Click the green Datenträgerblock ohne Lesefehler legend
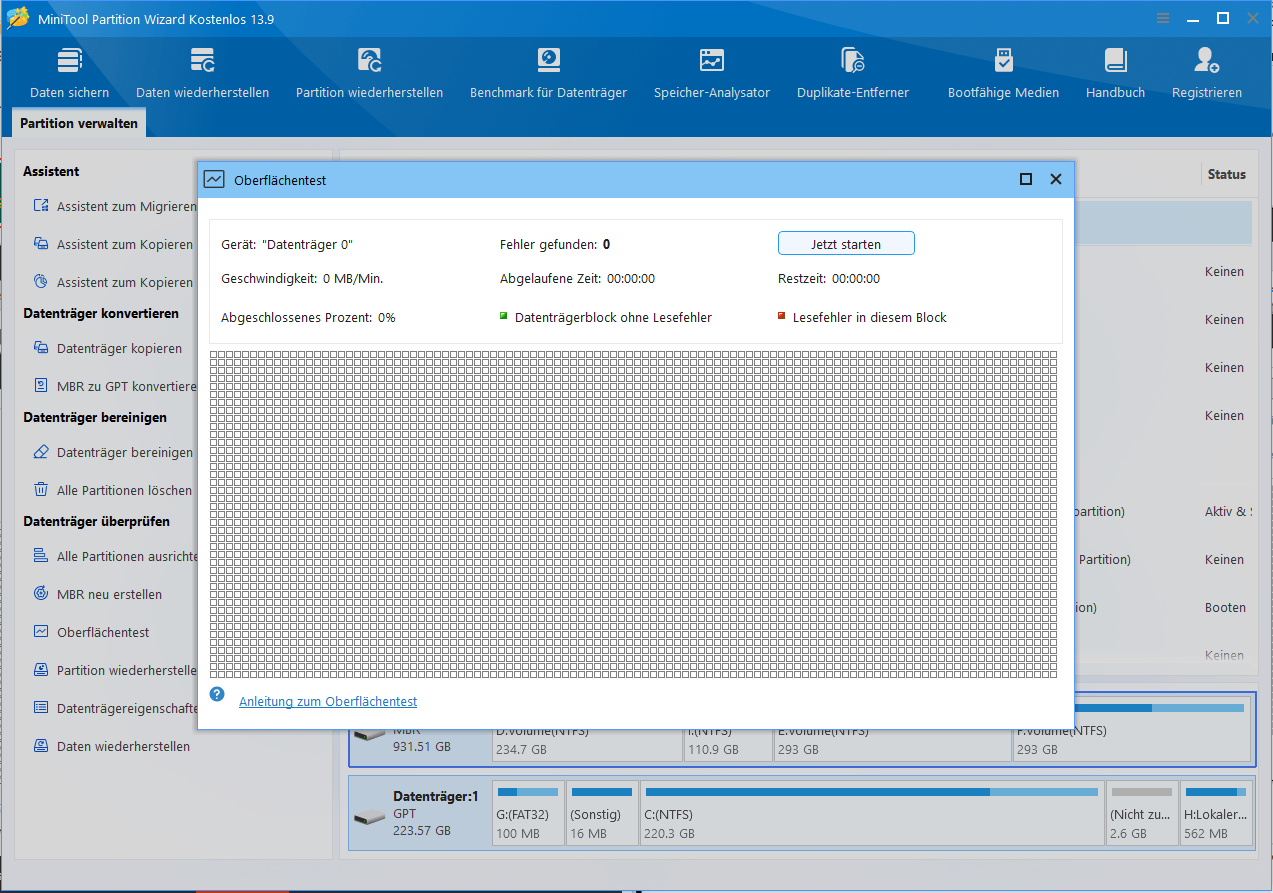 pyautogui.click(x=606, y=317)
